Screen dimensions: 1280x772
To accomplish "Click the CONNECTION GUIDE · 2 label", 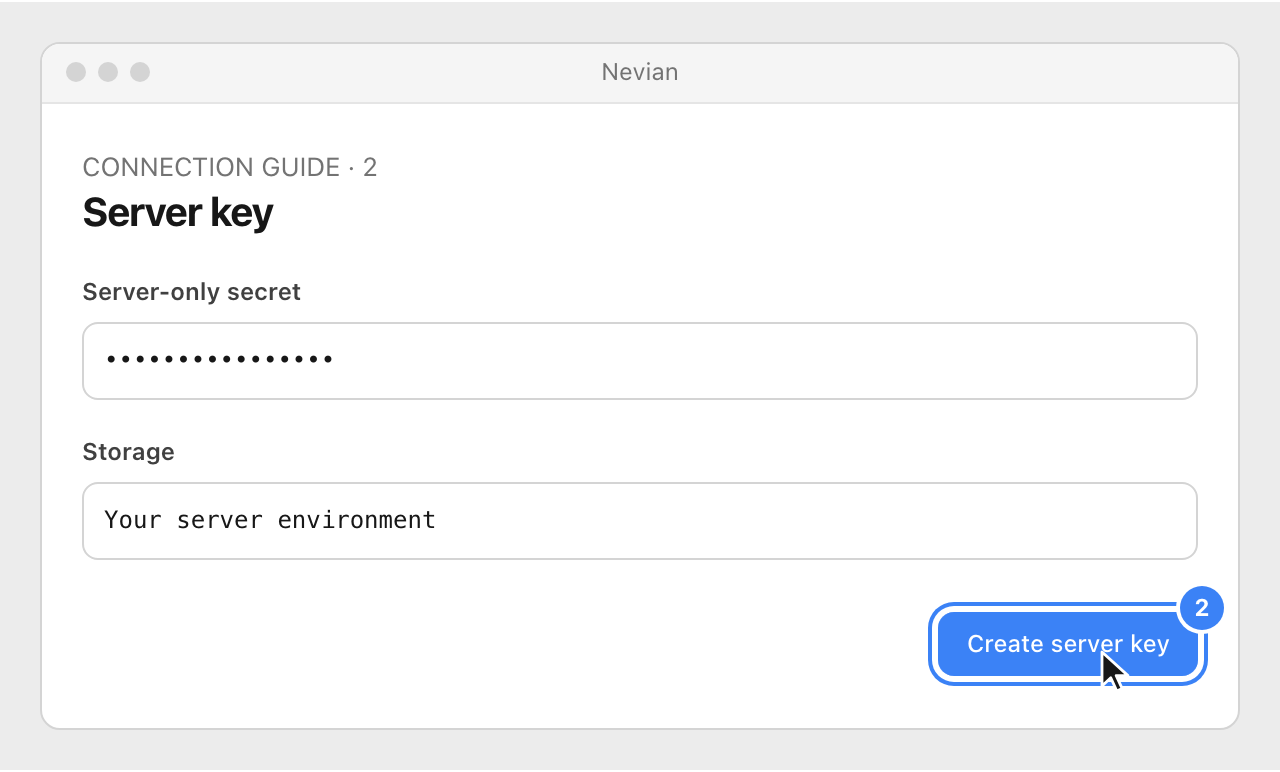I will point(230,167).
